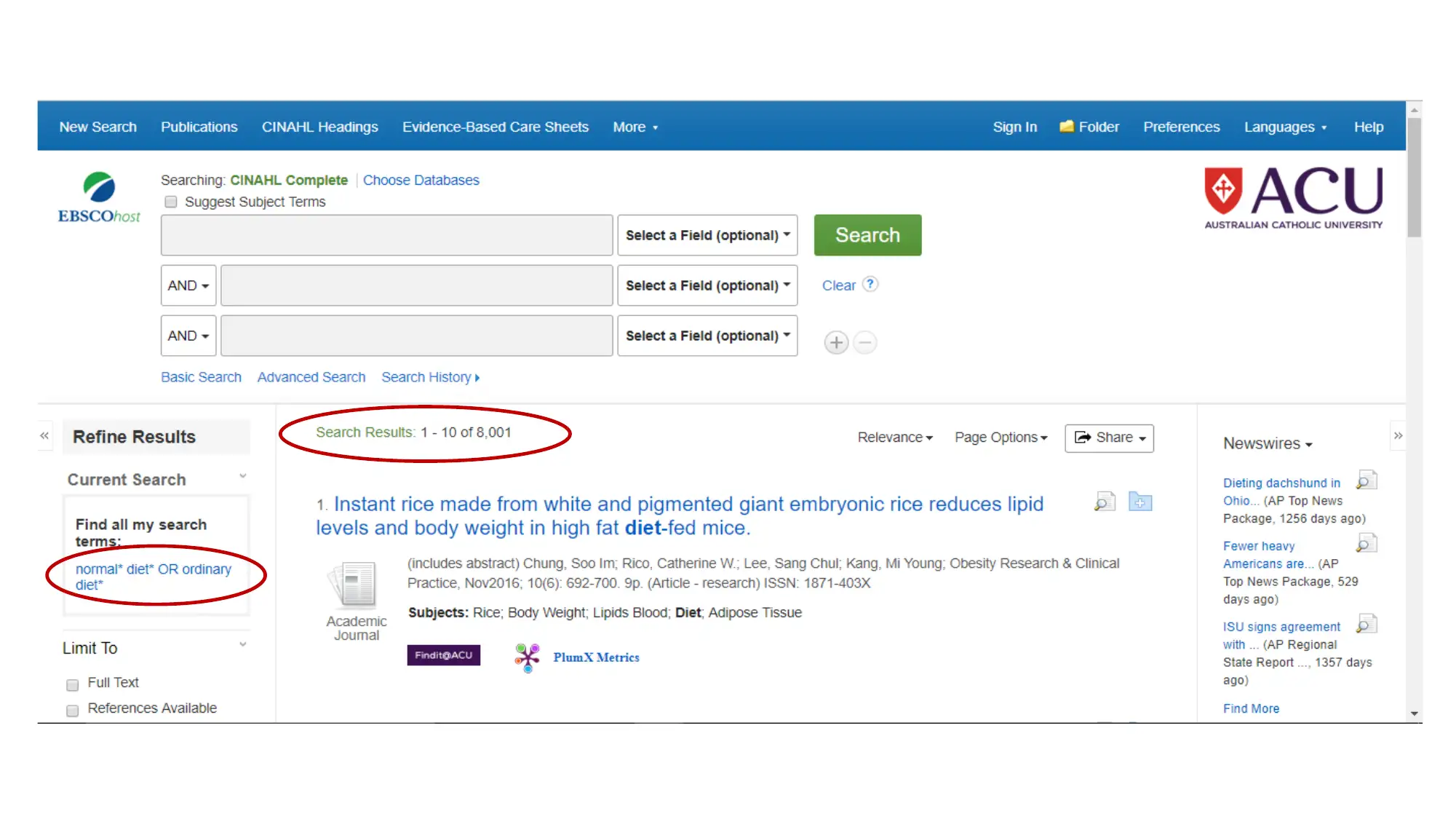The image size is (1456, 819).
Task: Open ISU signs agreement with newswire
Action: [1281, 636]
